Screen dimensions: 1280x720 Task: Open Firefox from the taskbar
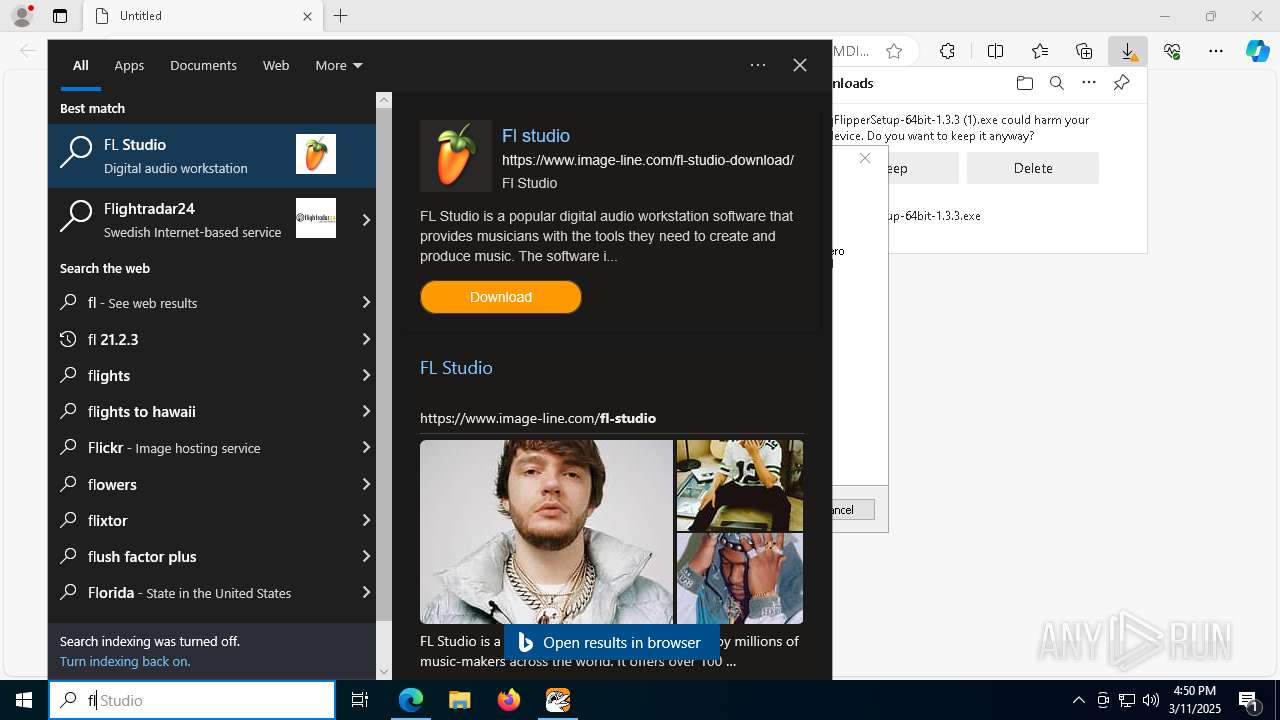(509, 700)
